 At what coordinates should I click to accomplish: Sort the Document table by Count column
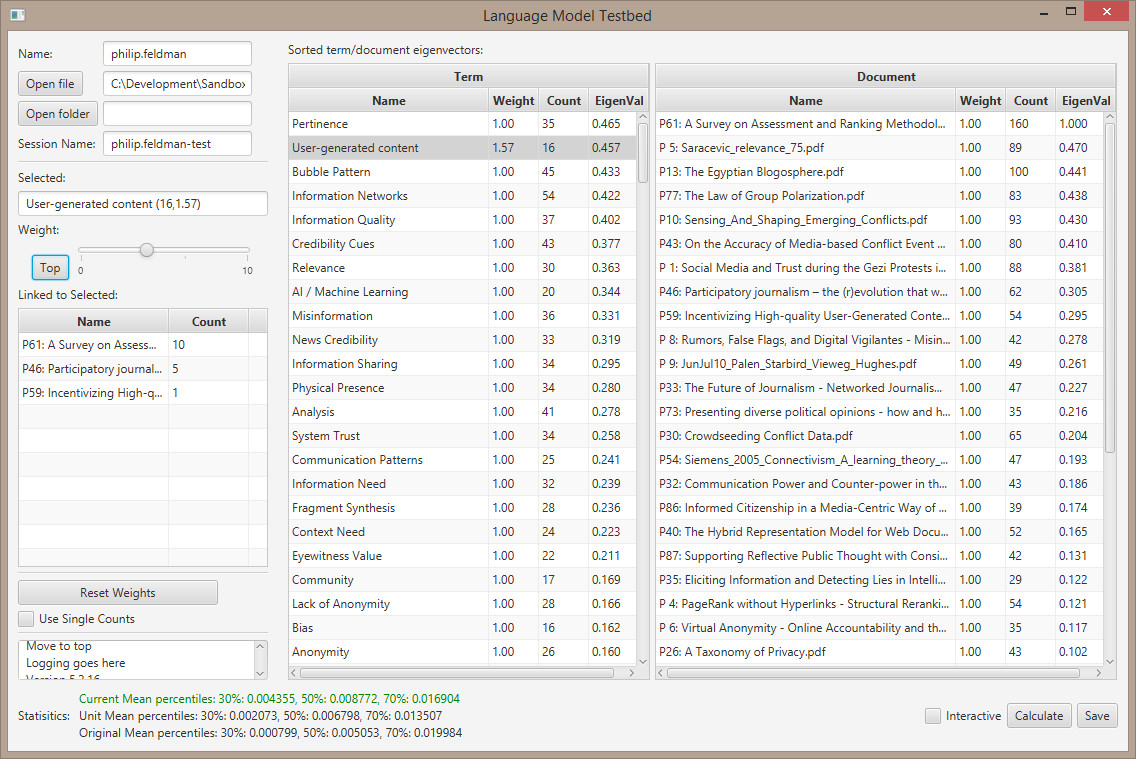1030,100
